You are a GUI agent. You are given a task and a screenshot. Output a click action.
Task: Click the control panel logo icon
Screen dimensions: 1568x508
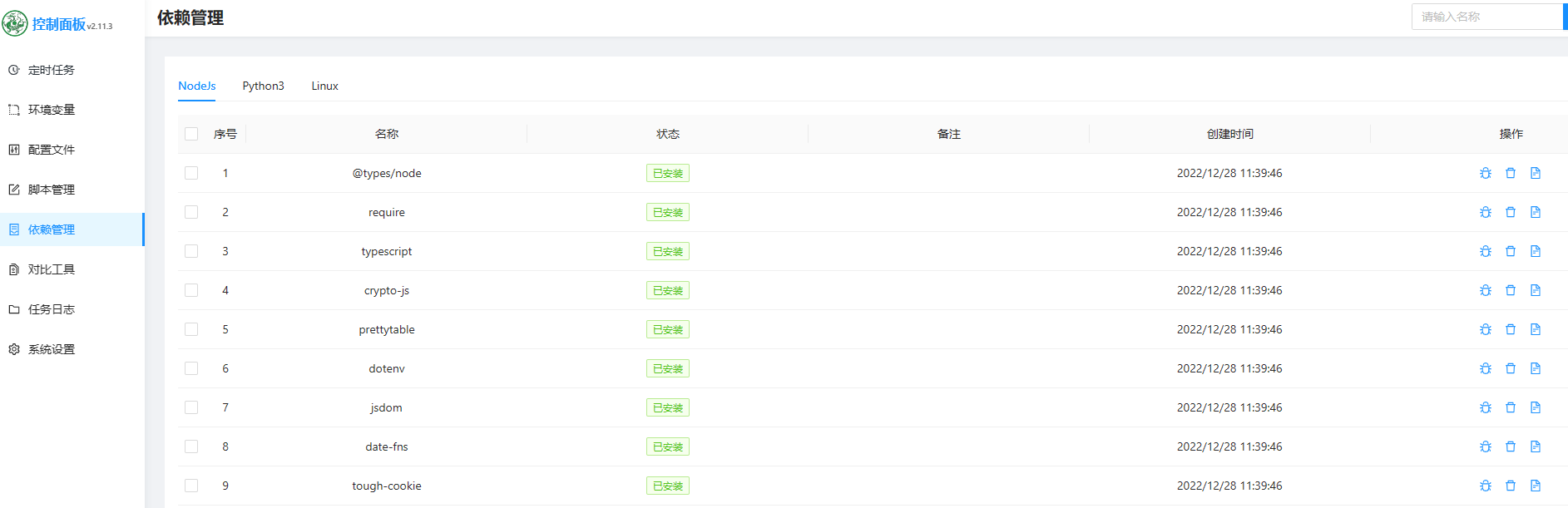tap(15, 23)
